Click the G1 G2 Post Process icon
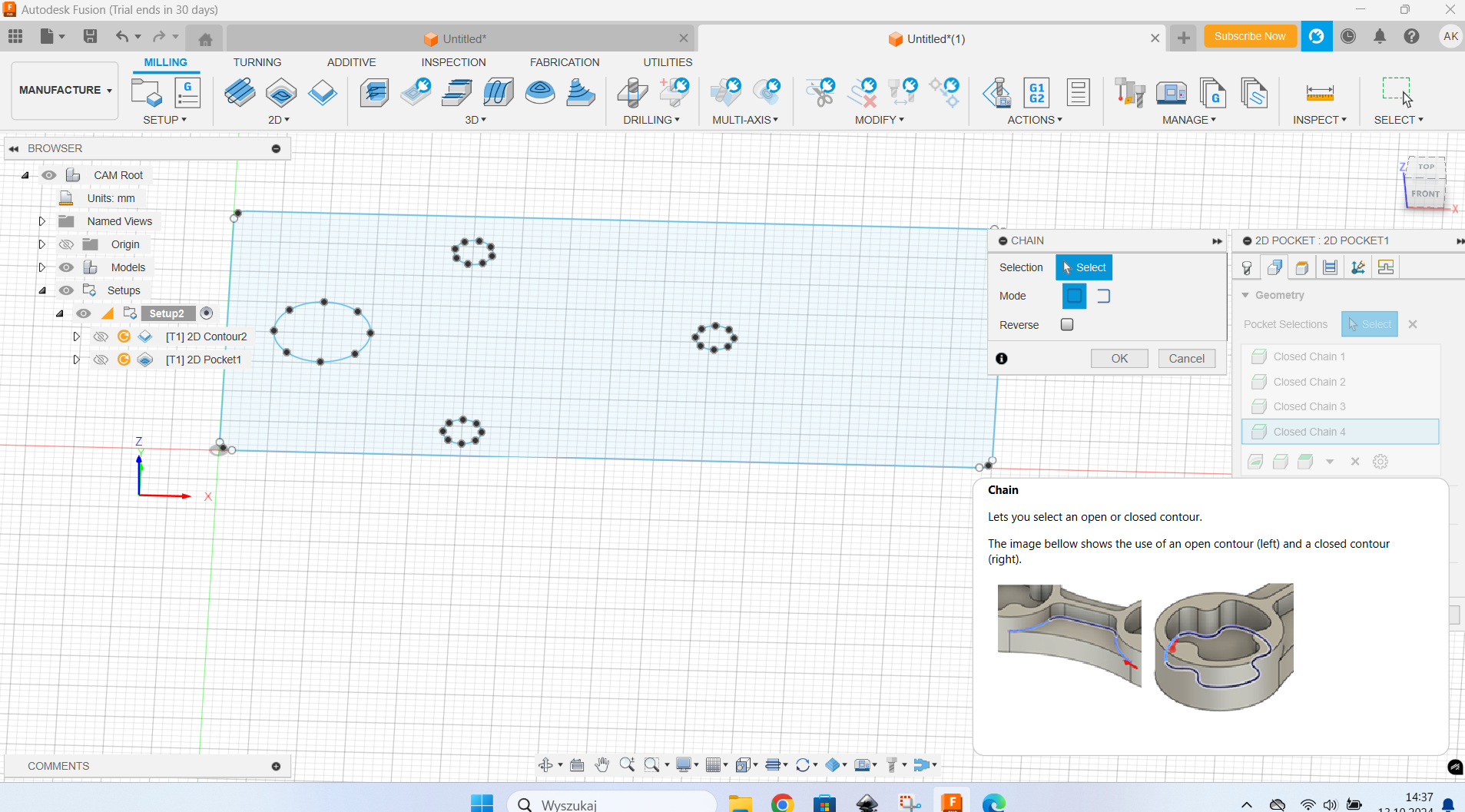This screenshot has height=812, width=1465. (1037, 93)
